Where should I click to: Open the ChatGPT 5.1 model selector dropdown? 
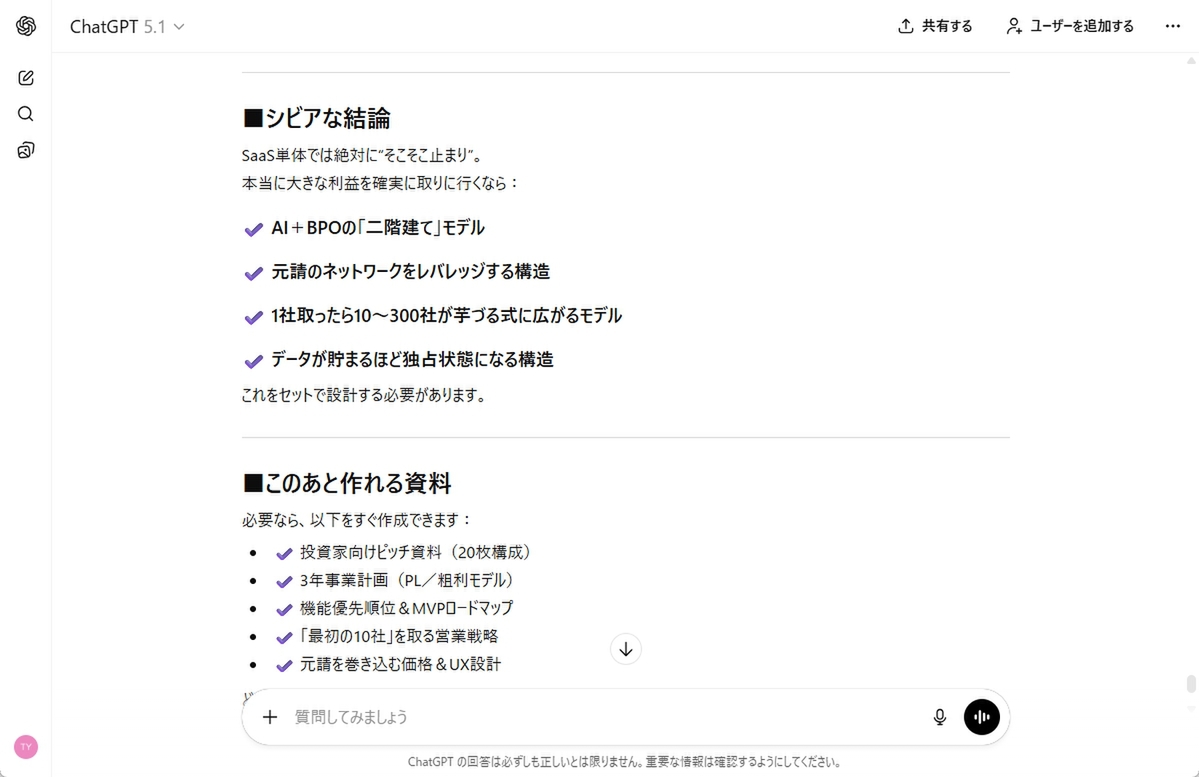pyautogui.click(x=127, y=27)
